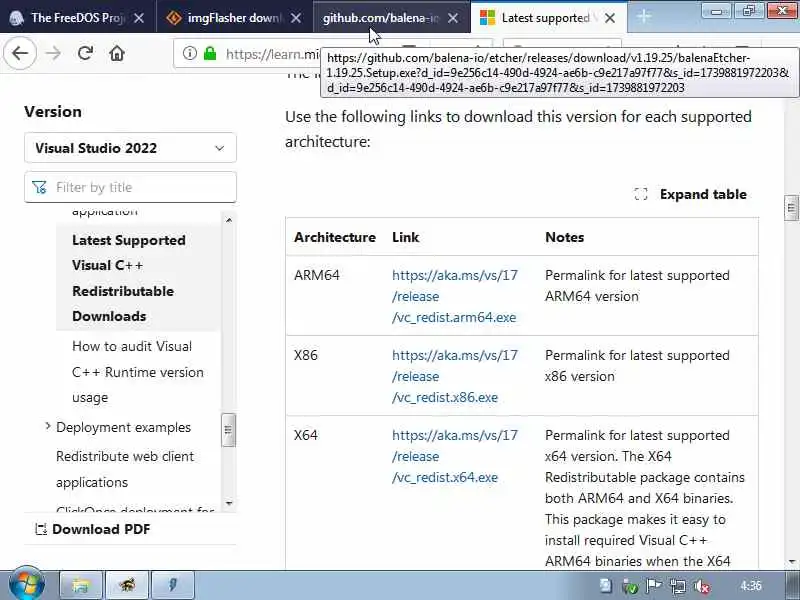Click the ARM64 architecture cell
The height and width of the screenshot is (600, 800).
[x=317, y=276]
